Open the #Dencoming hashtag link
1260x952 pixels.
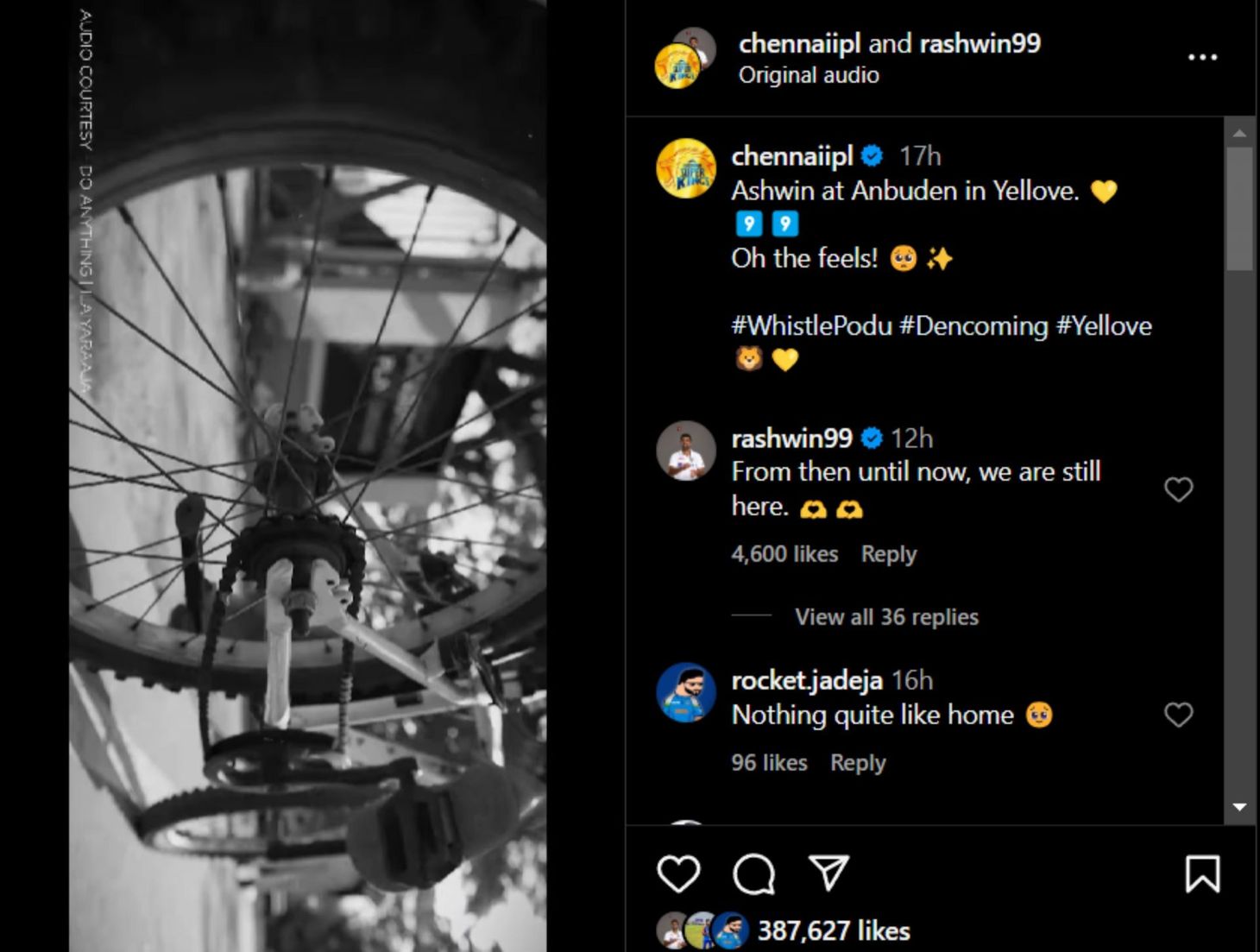click(x=973, y=326)
